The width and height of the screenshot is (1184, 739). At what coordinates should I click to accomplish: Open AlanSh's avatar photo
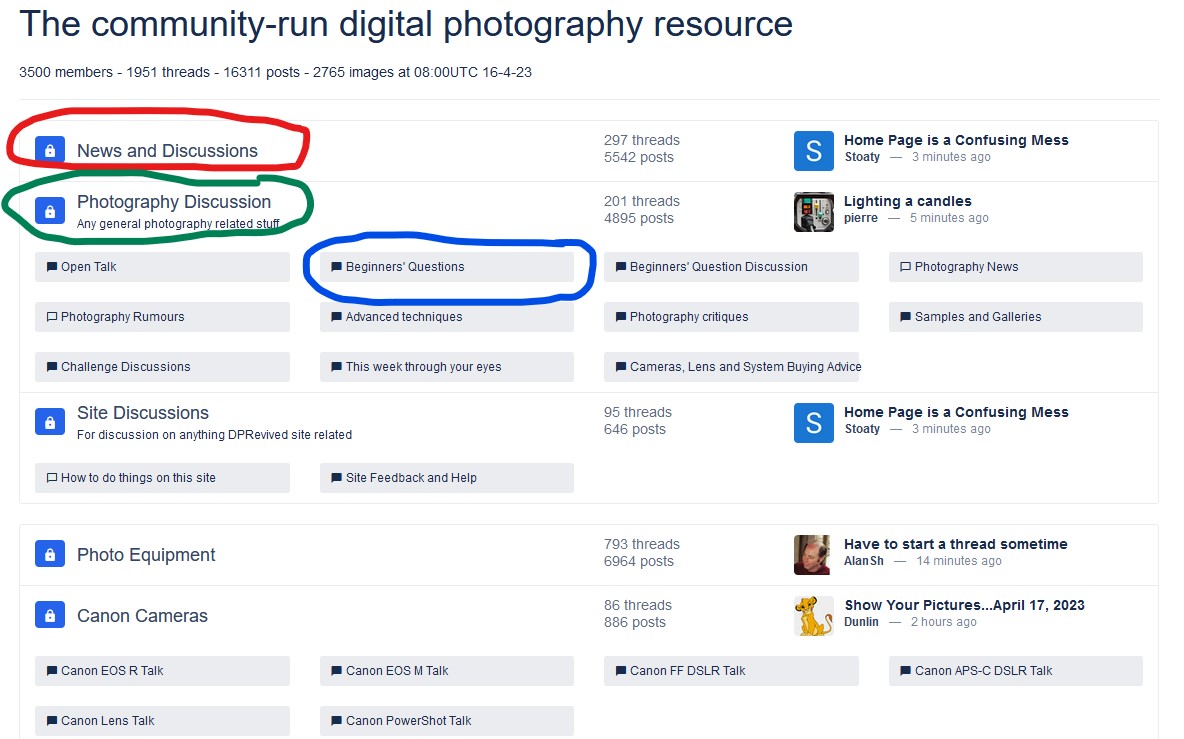point(814,555)
